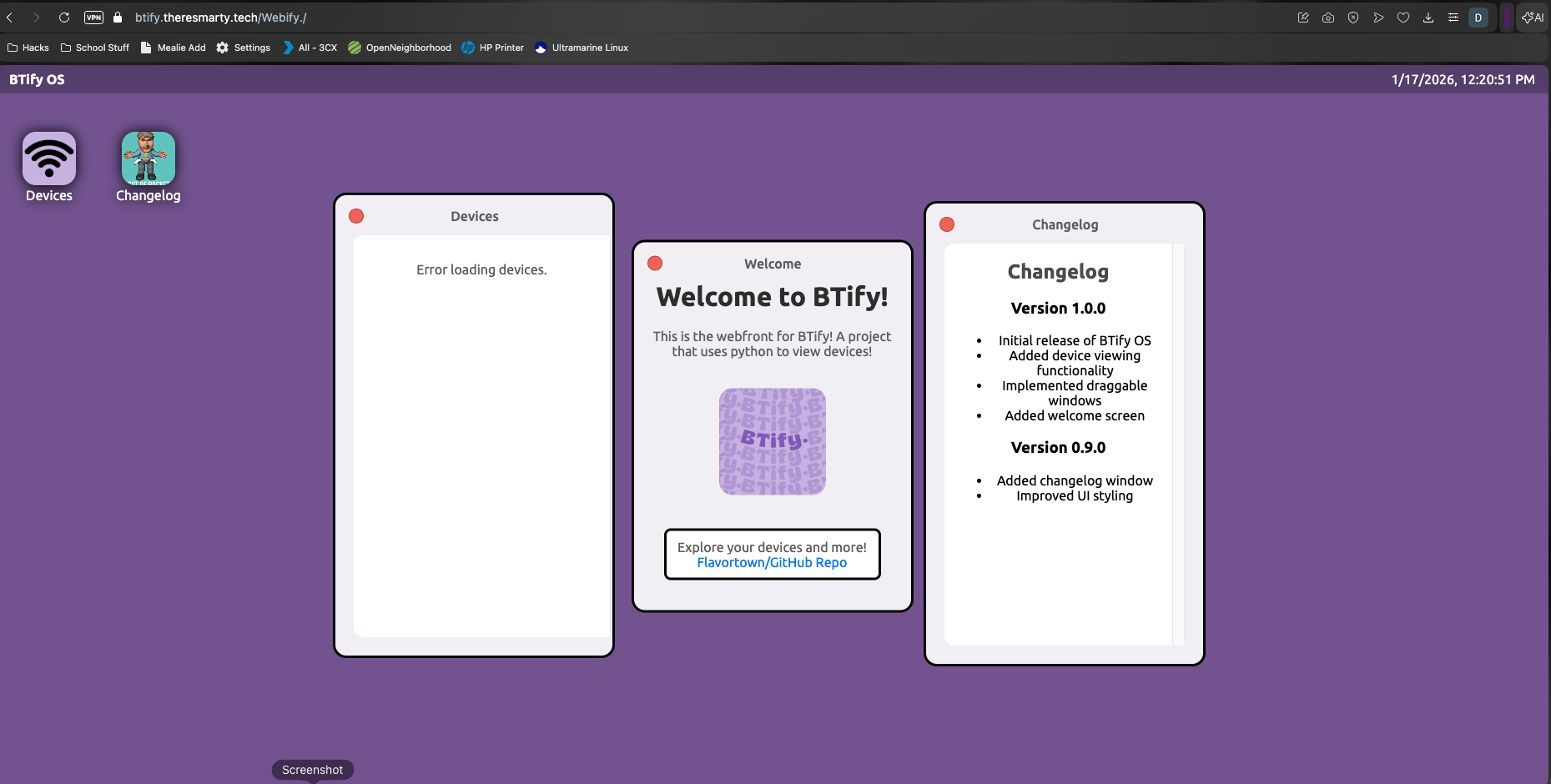Viewport: 1551px width, 784px height.
Task: Open the downloads icon in browser toolbar
Action: point(1428,18)
